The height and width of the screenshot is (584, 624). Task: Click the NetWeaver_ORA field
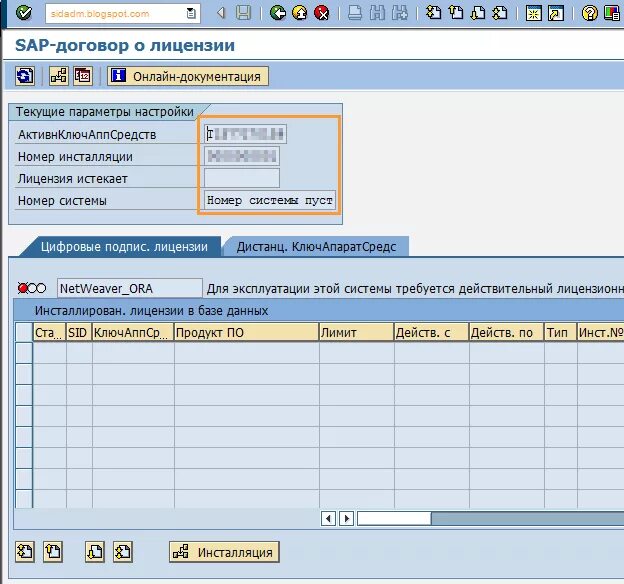click(x=130, y=288)
